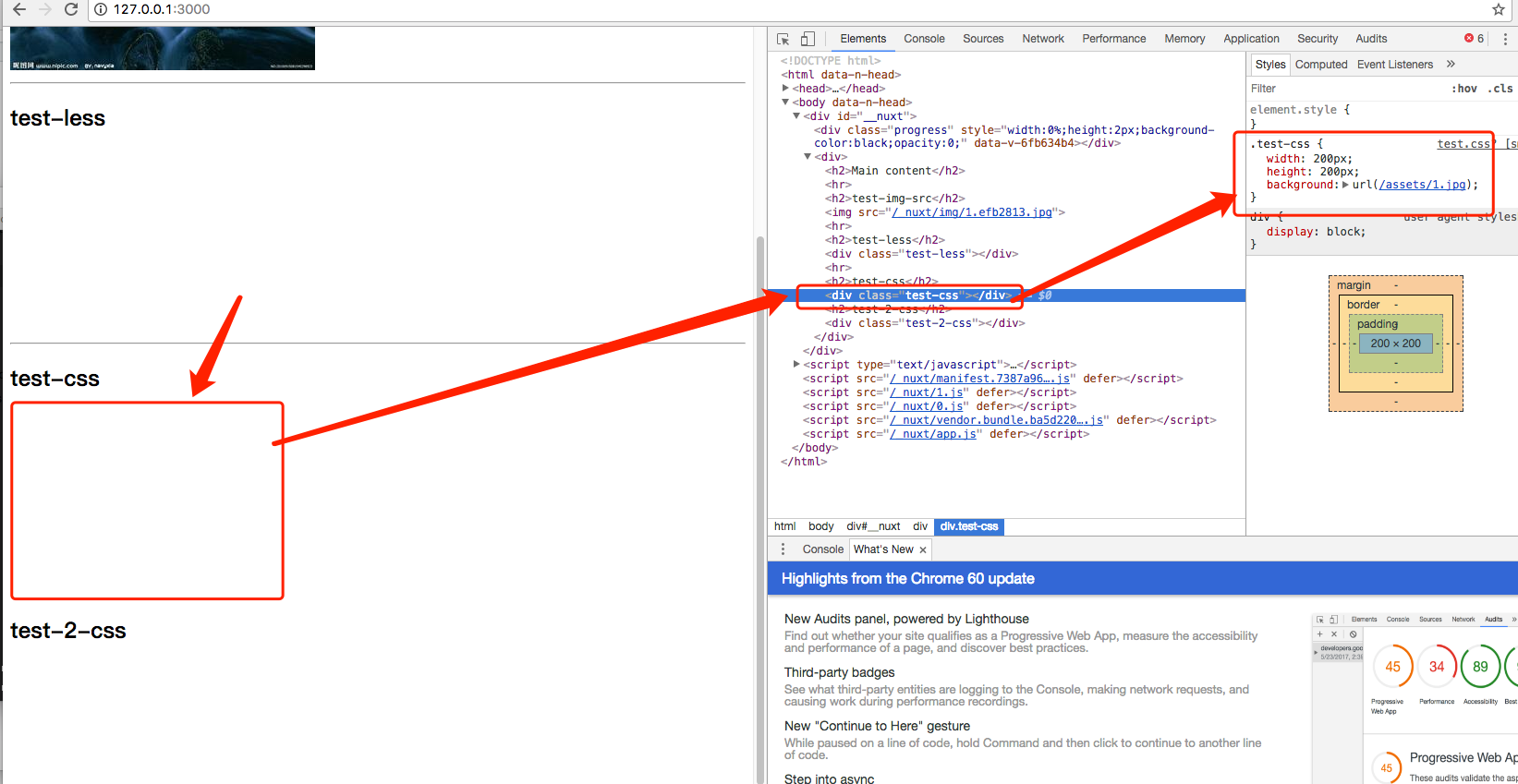This screenshot has width=1518, height=784.
Task: Open the Memory tab
Action: (x=1184, y=39)
